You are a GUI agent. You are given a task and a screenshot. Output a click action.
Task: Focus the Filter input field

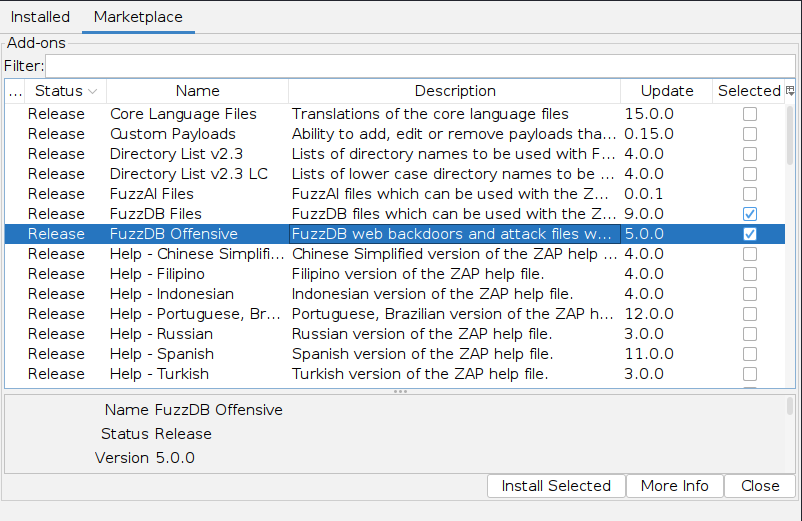pos(420,66)
